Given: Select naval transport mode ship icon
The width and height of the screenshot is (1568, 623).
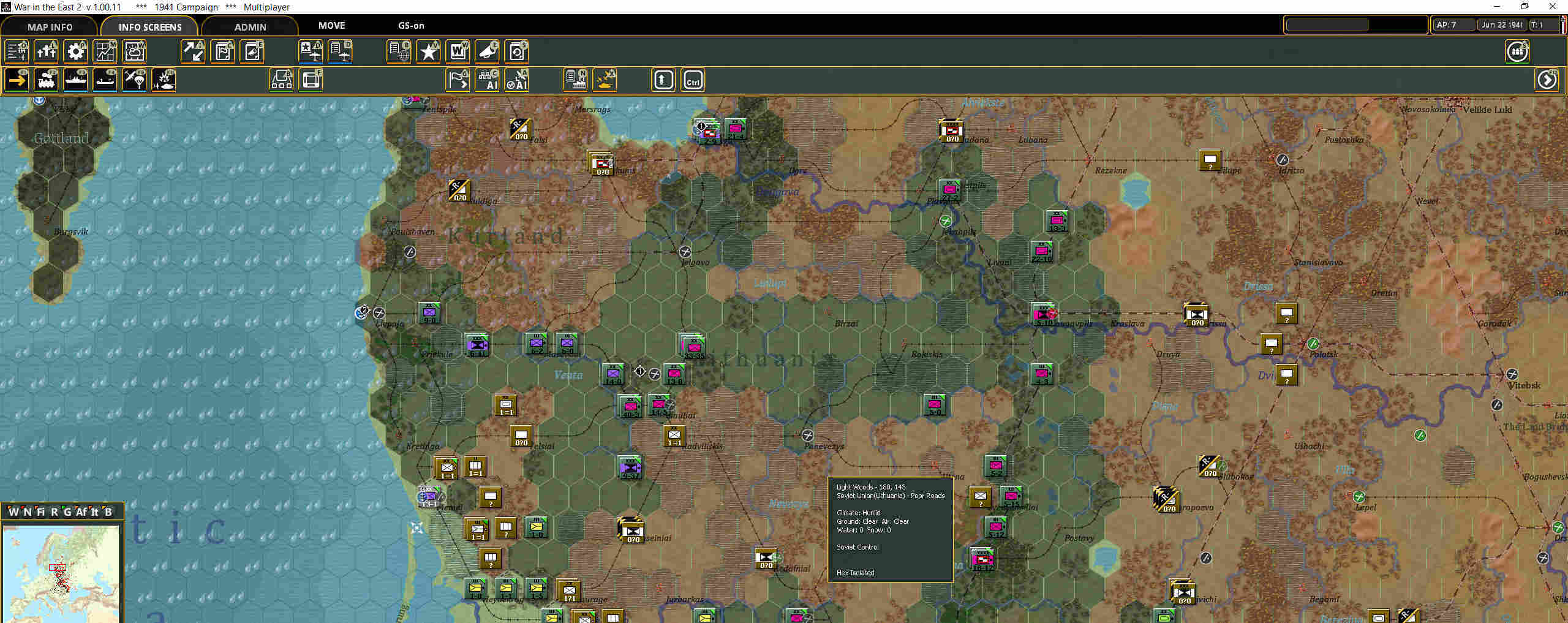Looking at the screenshot, I should coord(76,80).
